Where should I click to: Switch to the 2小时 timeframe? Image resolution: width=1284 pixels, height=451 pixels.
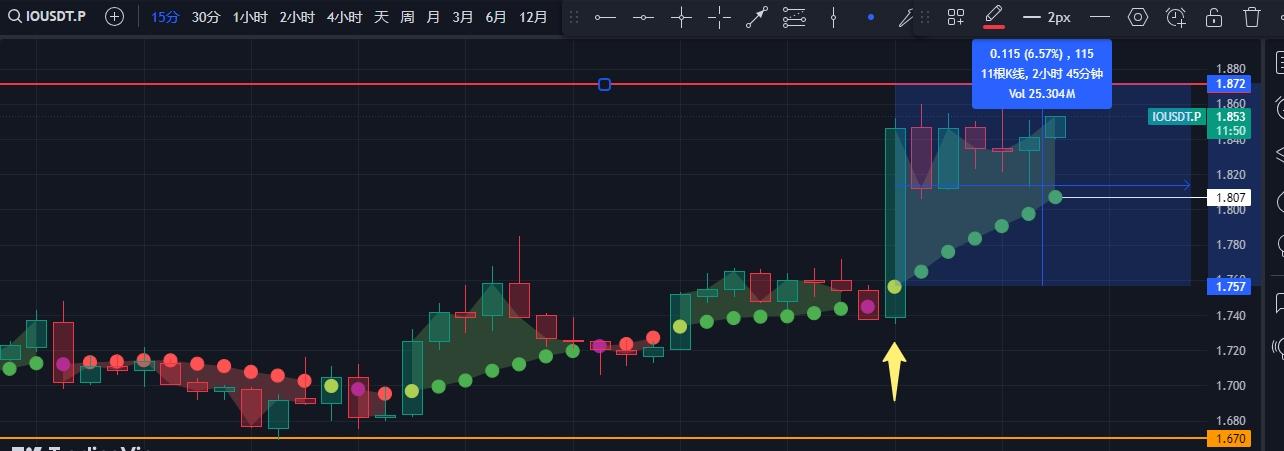point(297,17)
